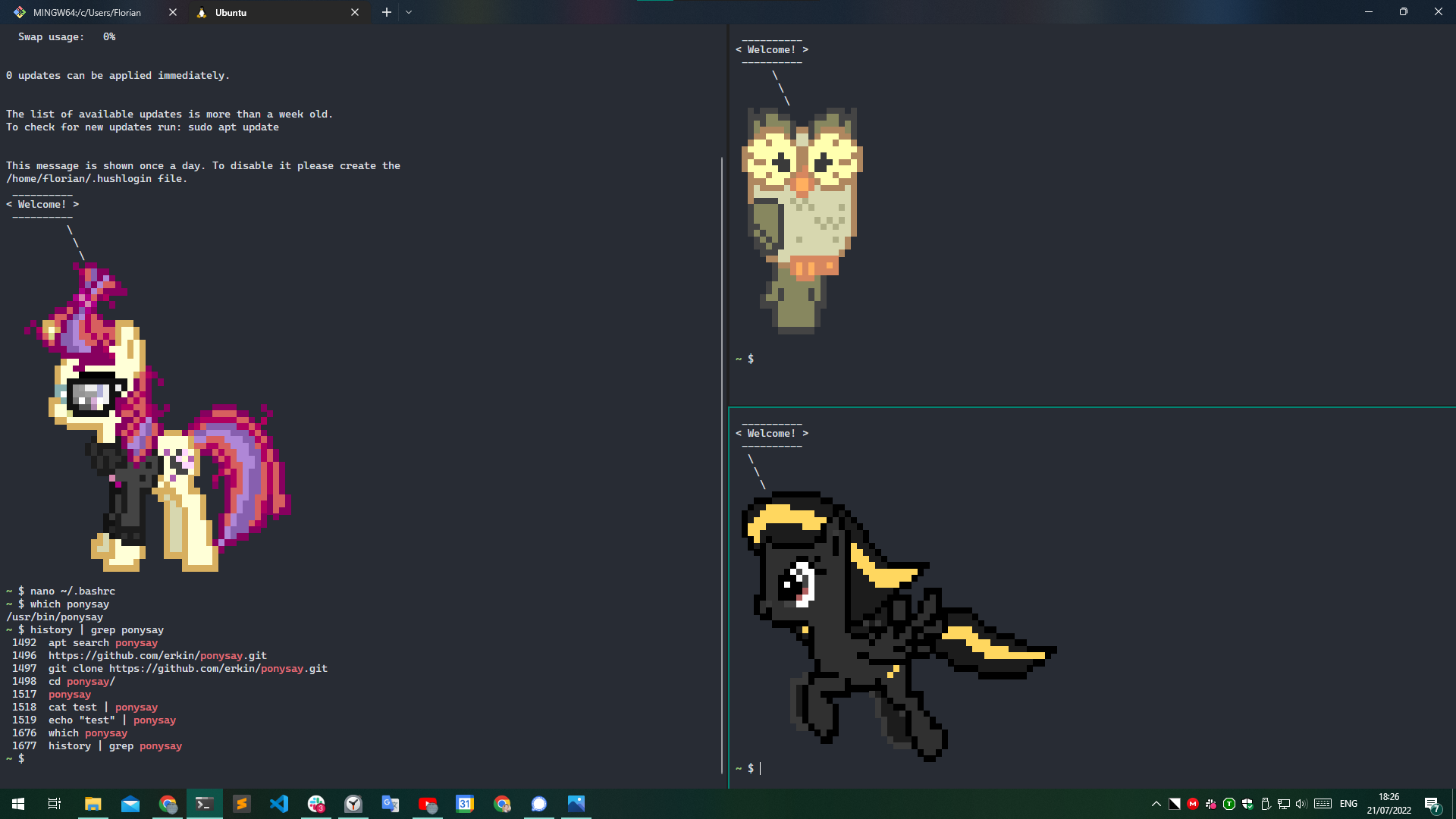Open Visual Studio Code from taskbar

click(279, 804)
